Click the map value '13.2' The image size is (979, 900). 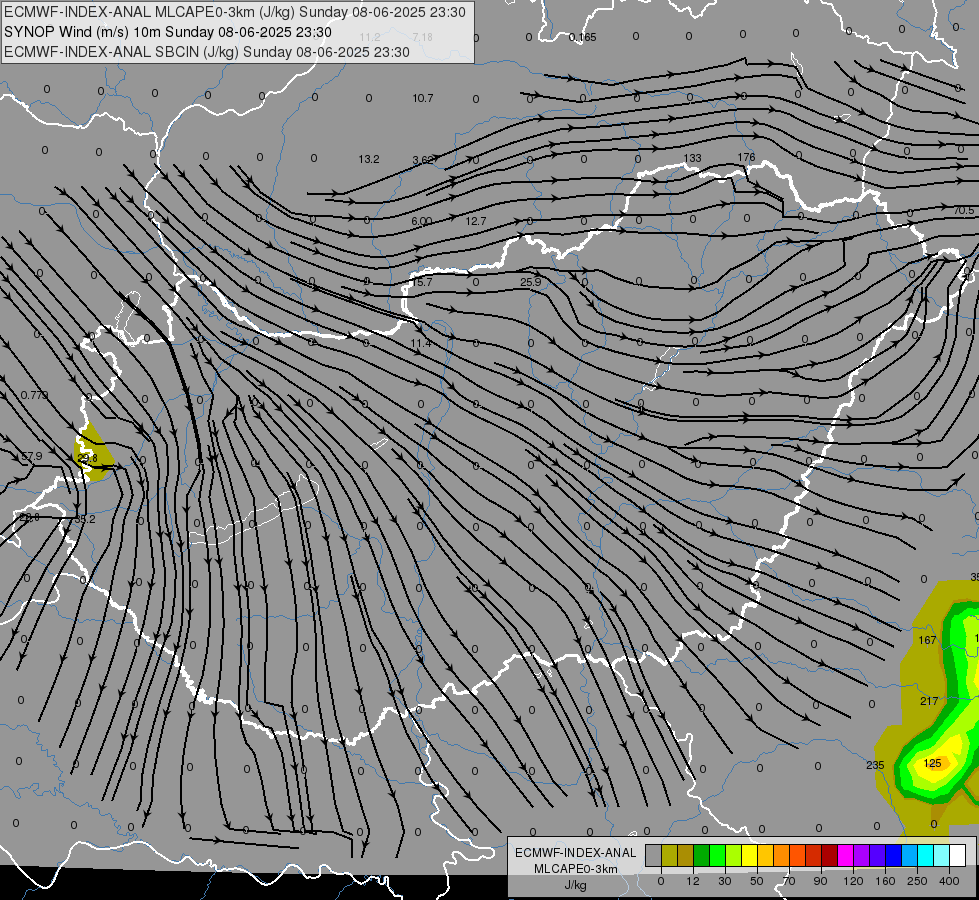369,159
